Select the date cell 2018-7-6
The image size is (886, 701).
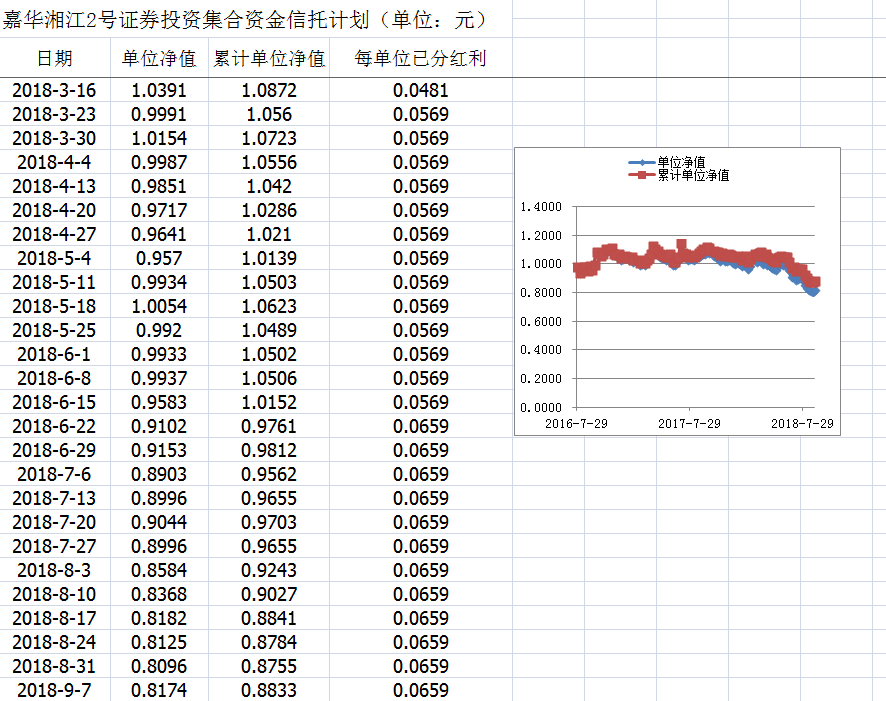[x=55, y=474]
